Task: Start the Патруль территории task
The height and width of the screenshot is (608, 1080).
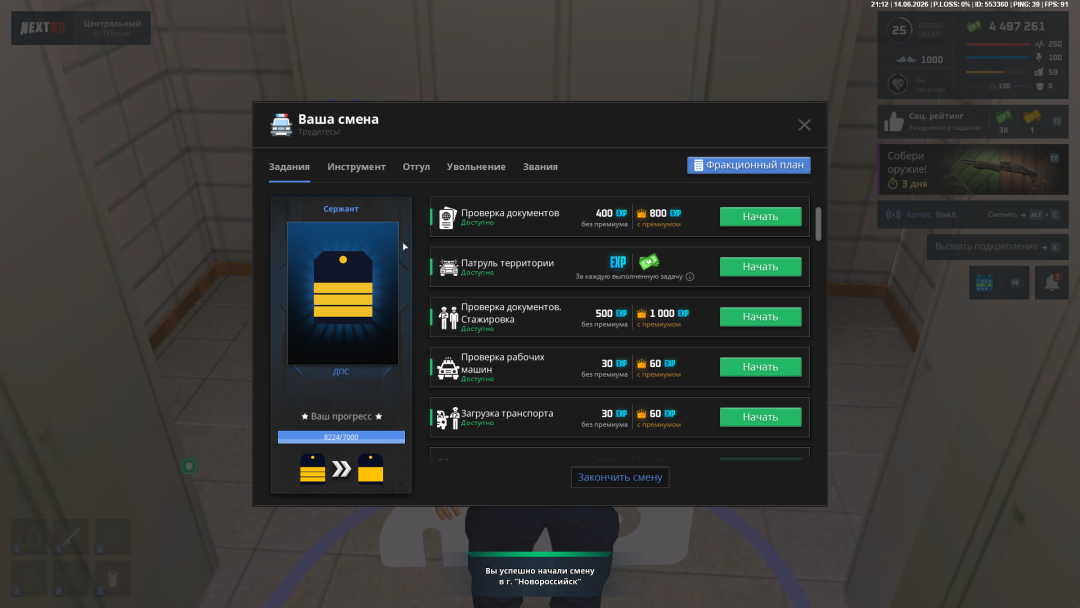Action: (760, 267)
